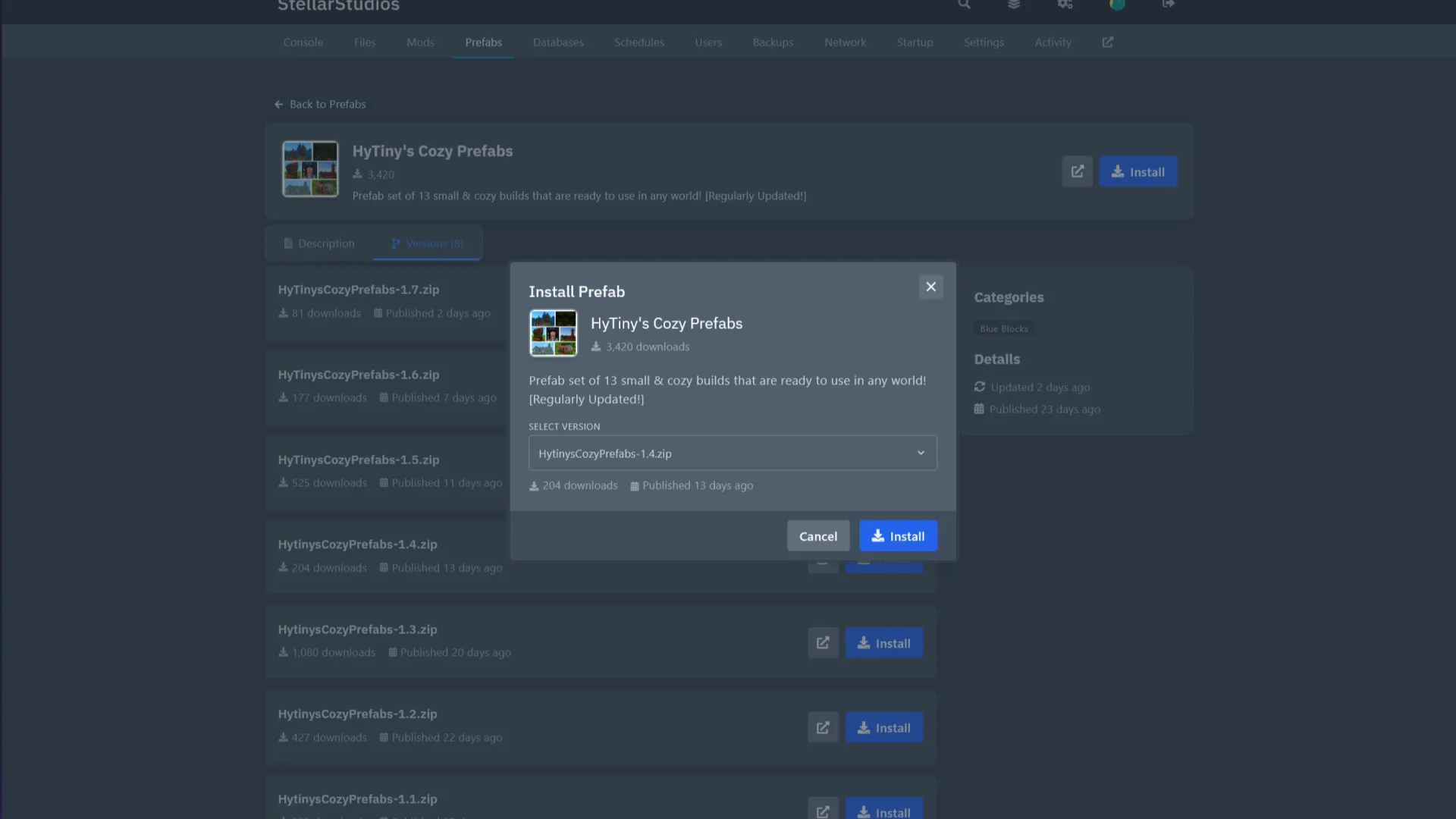Open external link icon in nav bar

pyautogui.click(x=1107, y=42)
